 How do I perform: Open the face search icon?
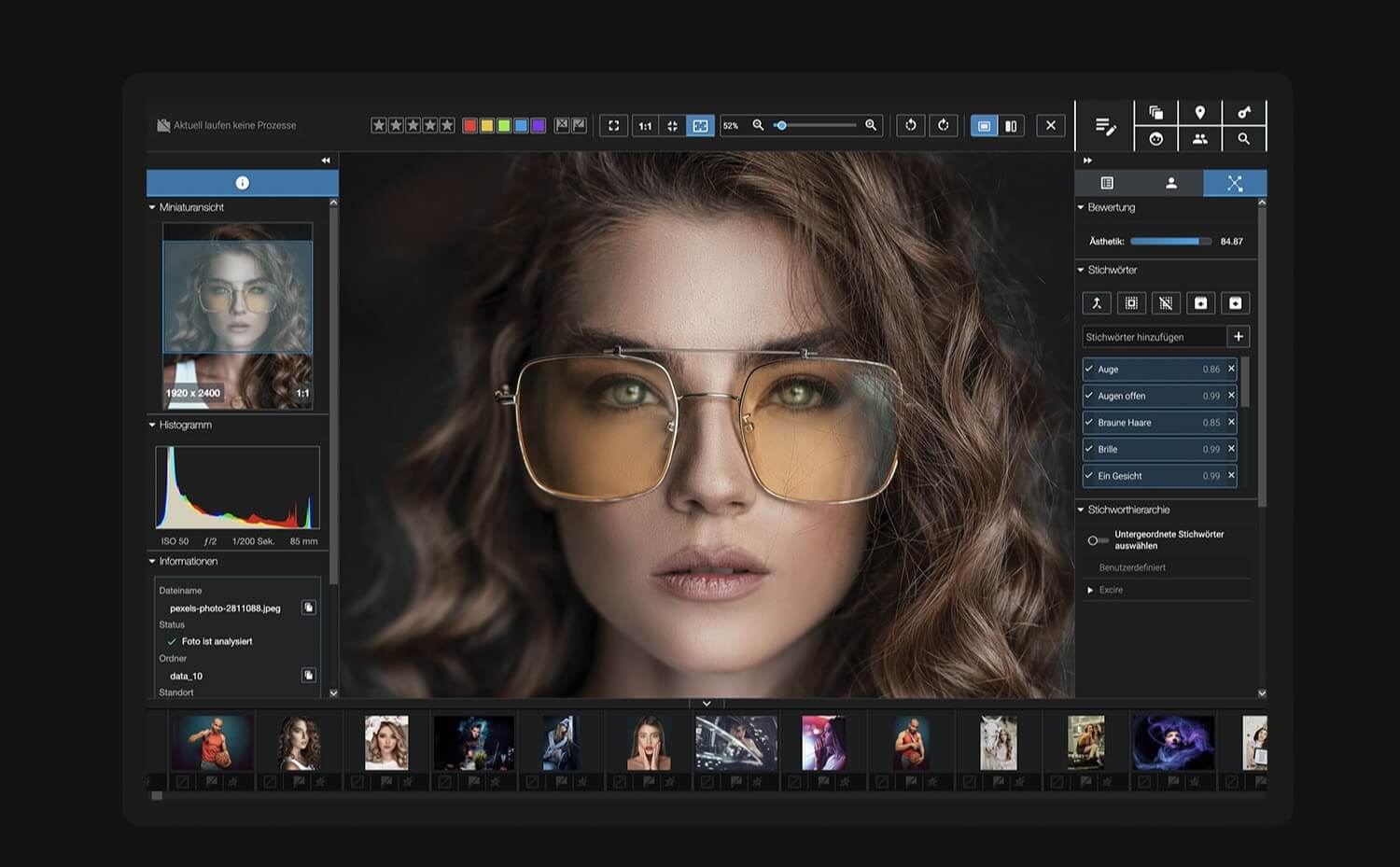click(x=1155, y=138)
